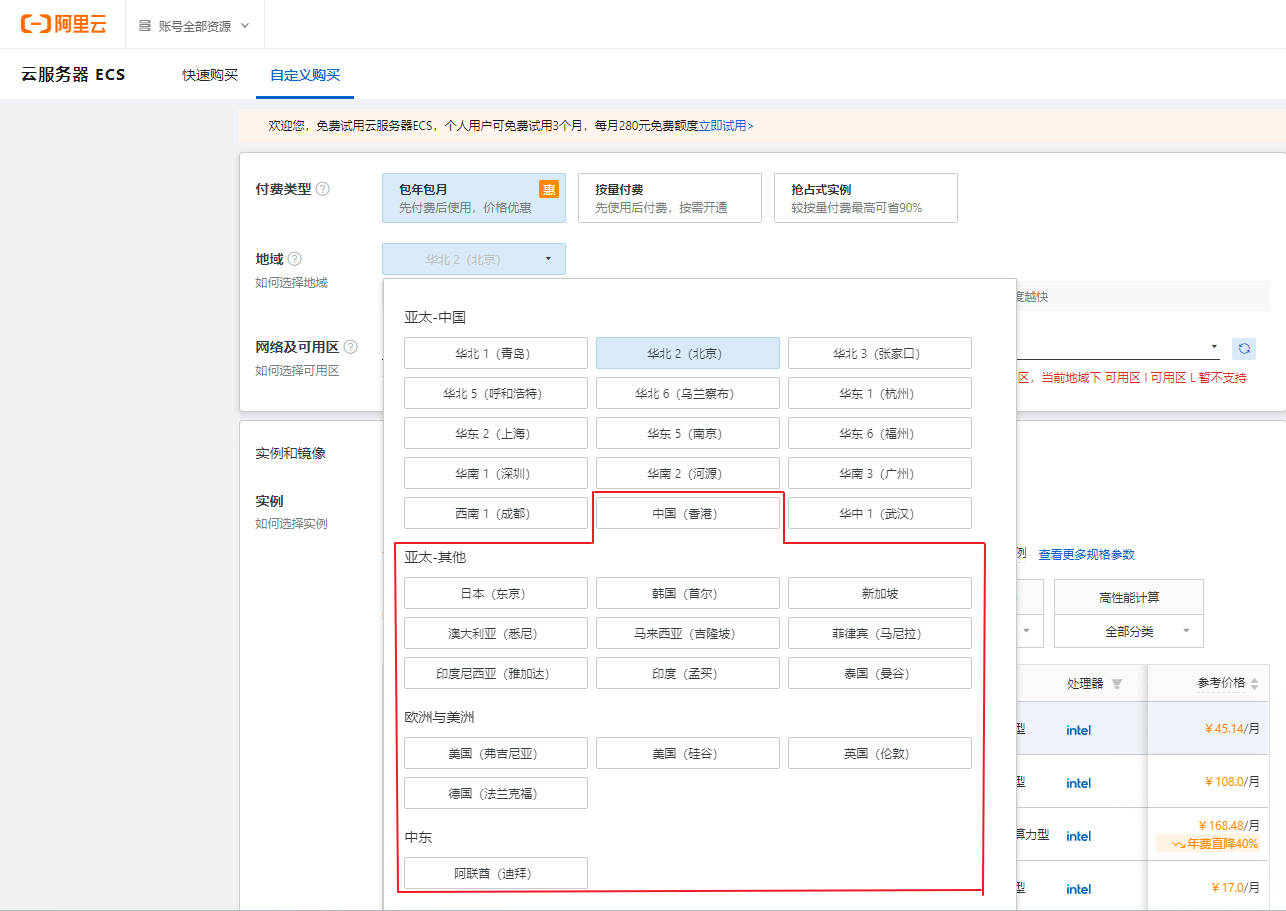Choose region 华北2（北京）
This screenshot has width=1286, height=911.
pos(688,353)
